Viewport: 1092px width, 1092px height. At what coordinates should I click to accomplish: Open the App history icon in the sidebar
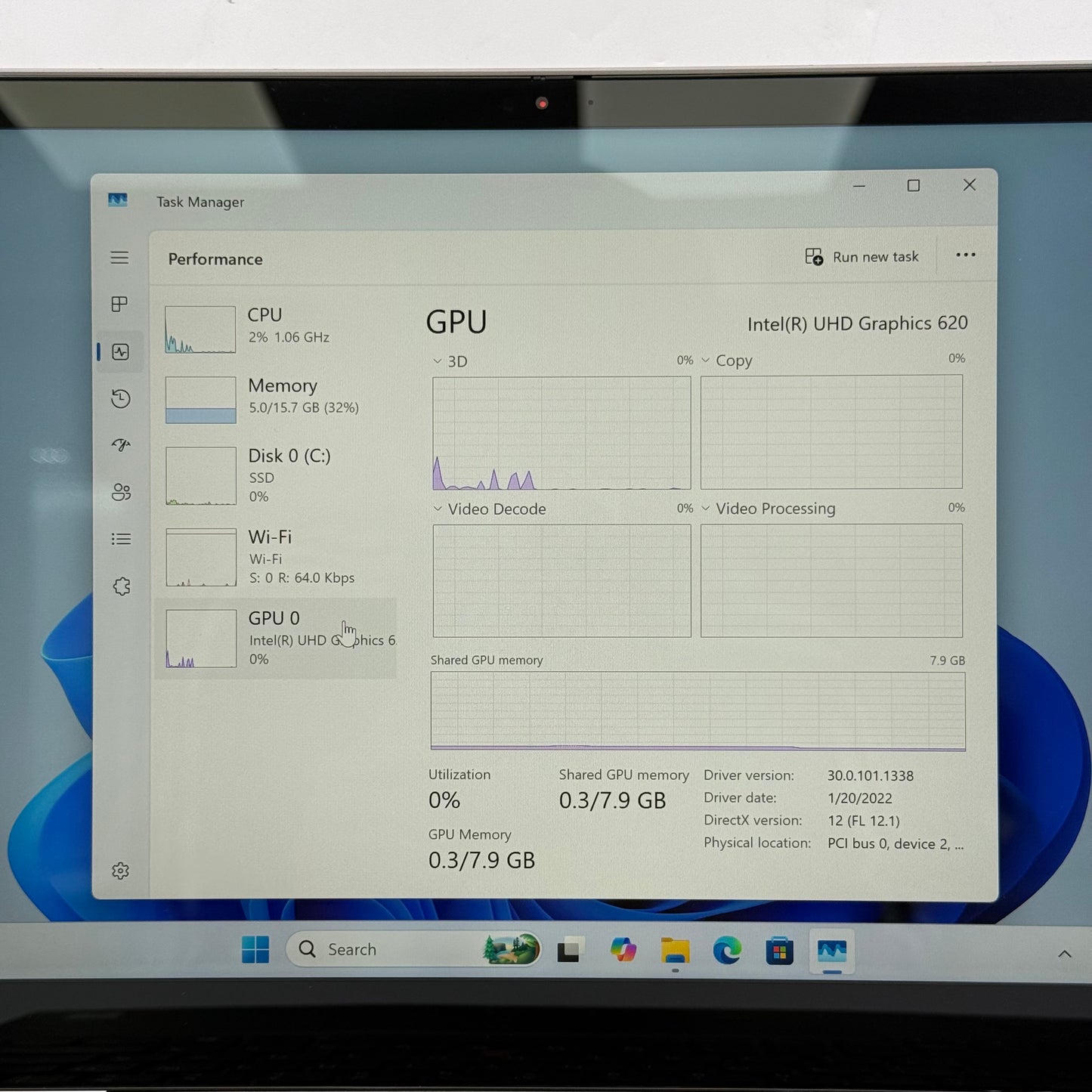[121, 398]
